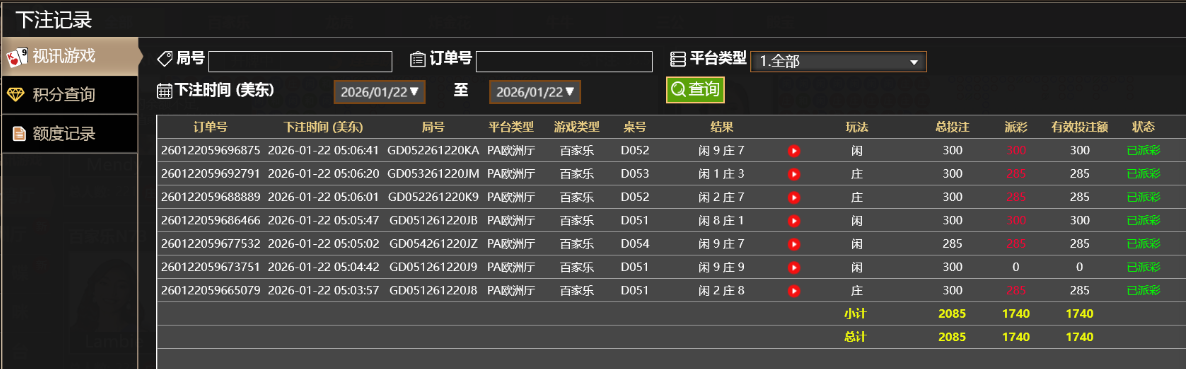Click the 局号 tag icon

[x=164, y=59]
